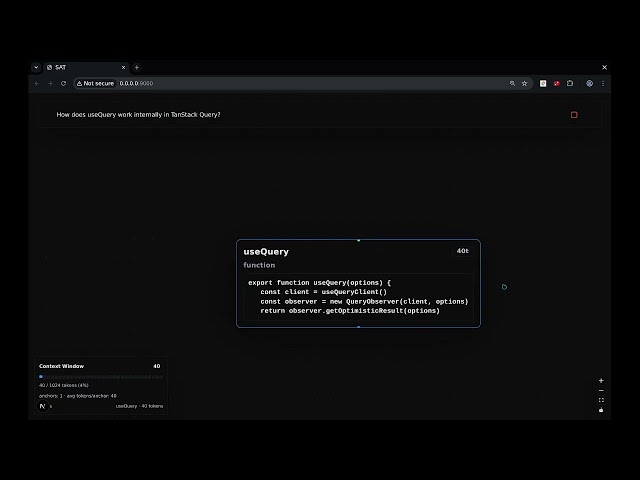Close the browser window with X
This screenshot has height=480, width=640.
pyautogui.click(x=604, y=67)
